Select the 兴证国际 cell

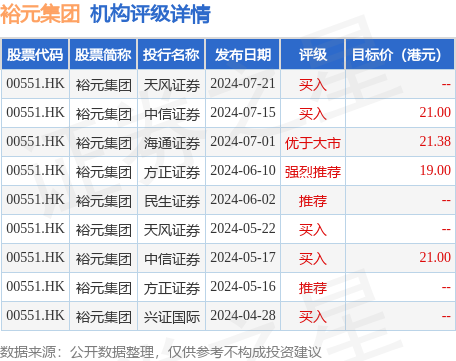tap(172, 317)
